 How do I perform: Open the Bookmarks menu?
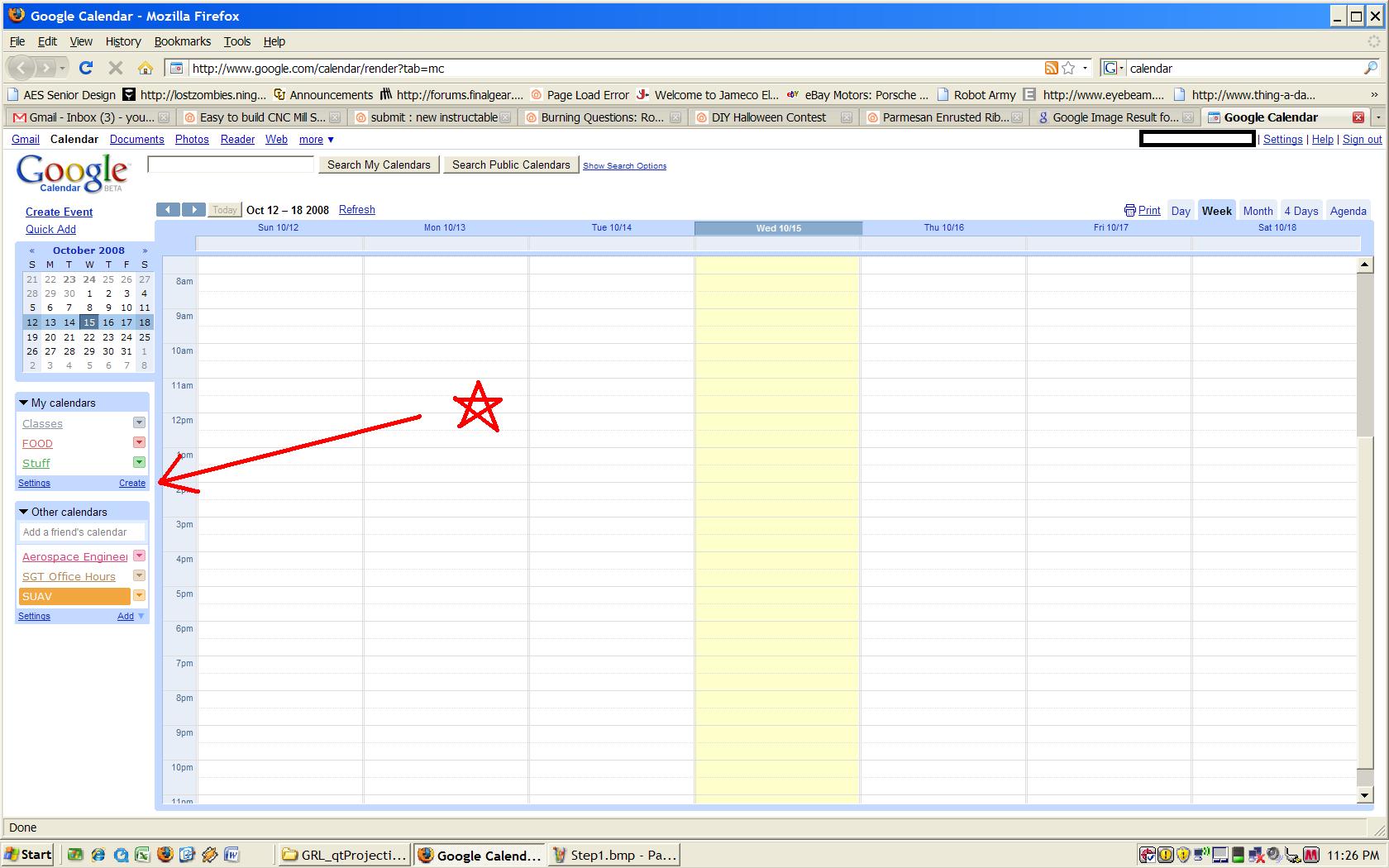tap(182, 41)
